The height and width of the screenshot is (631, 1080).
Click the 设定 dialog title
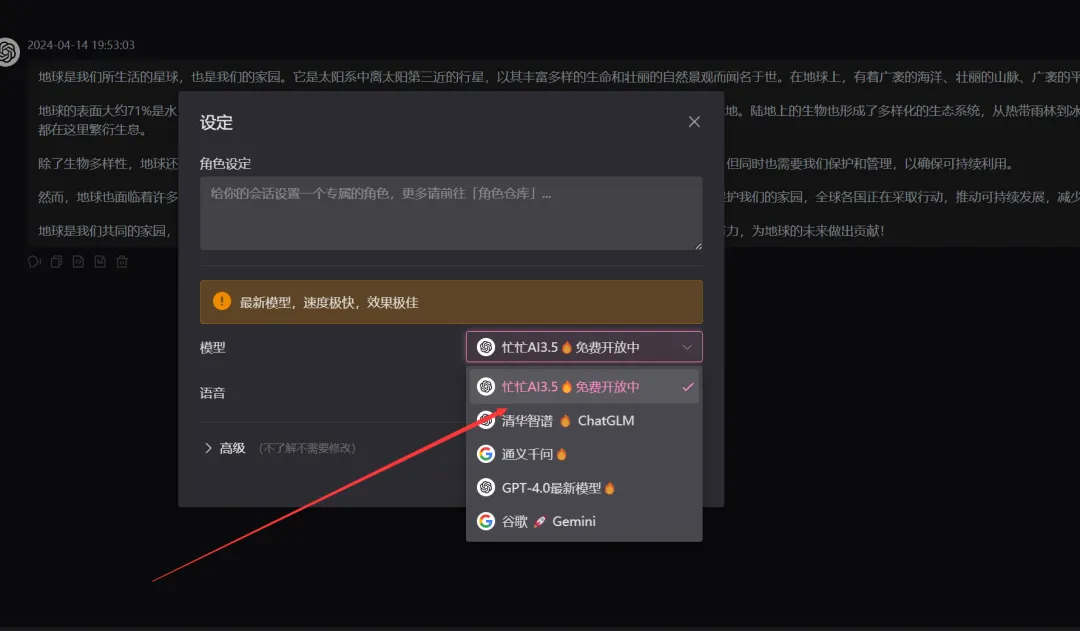[x=216, y=123]
